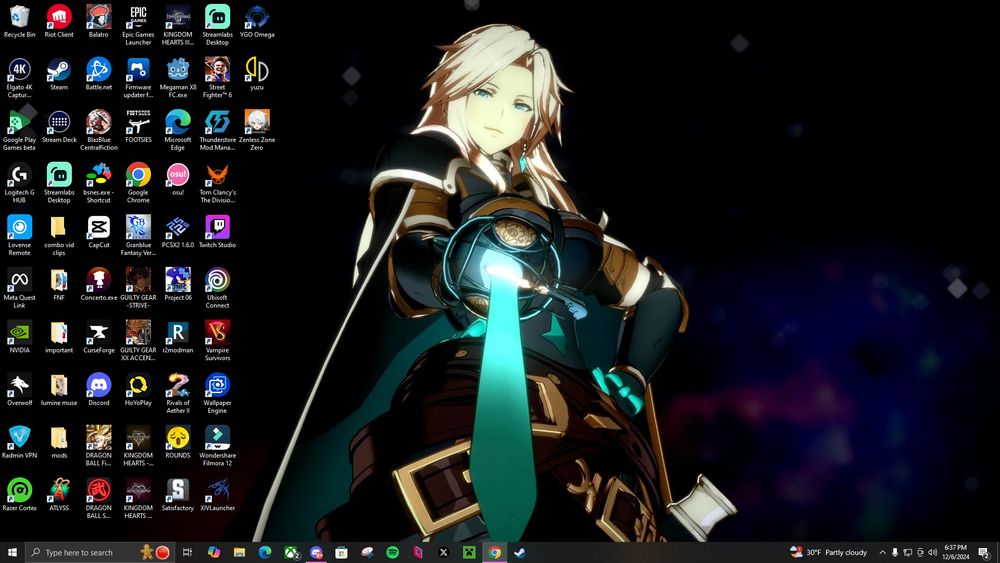The width and height of the screenshot is (1000, 563).
Task: Show hidden system tray icons
Action: [883, 552]
